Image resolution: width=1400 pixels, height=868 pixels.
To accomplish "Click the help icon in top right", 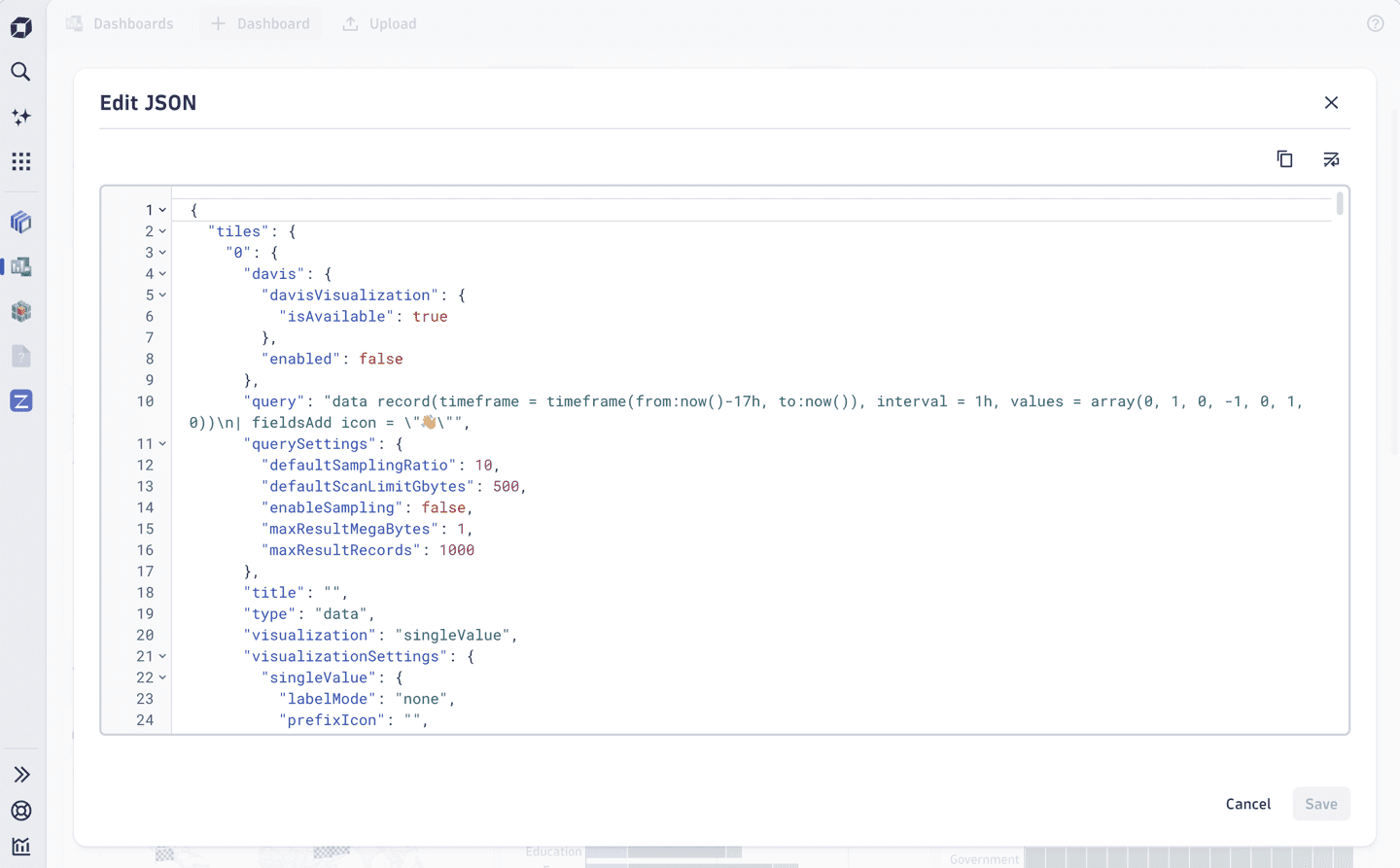I will (x=1375, y=23).
